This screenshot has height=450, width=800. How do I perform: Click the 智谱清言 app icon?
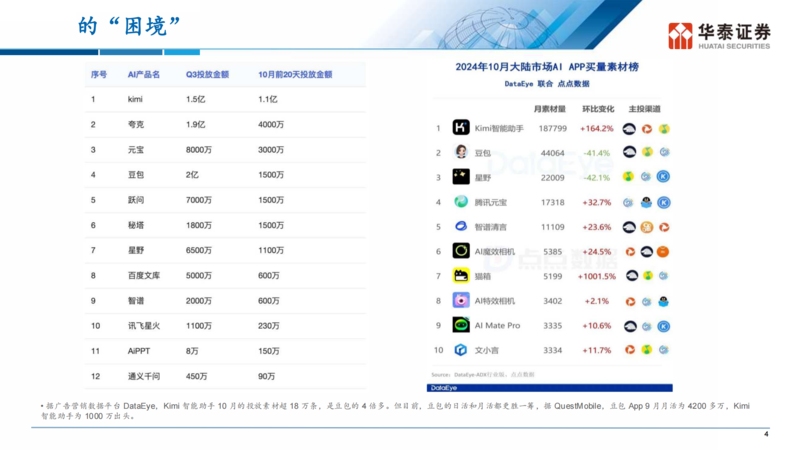[x=461, y=227]
